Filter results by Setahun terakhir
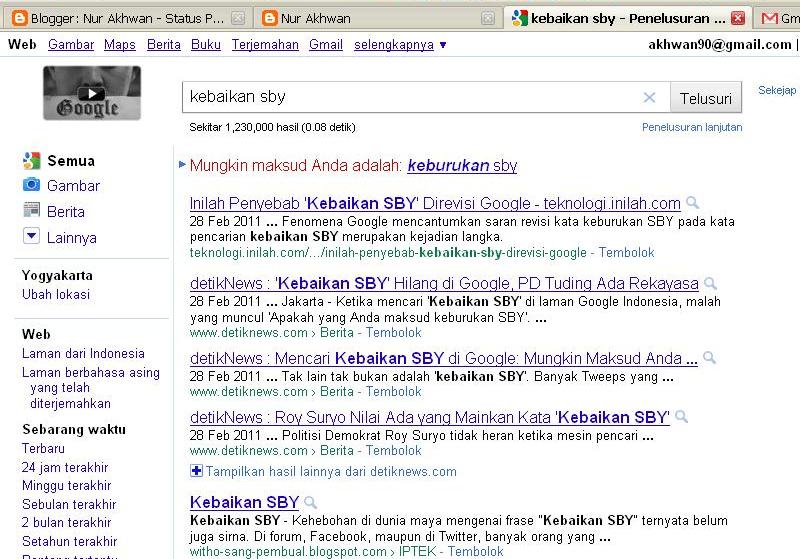Screen dimensions: 800x559 [70, 541]
